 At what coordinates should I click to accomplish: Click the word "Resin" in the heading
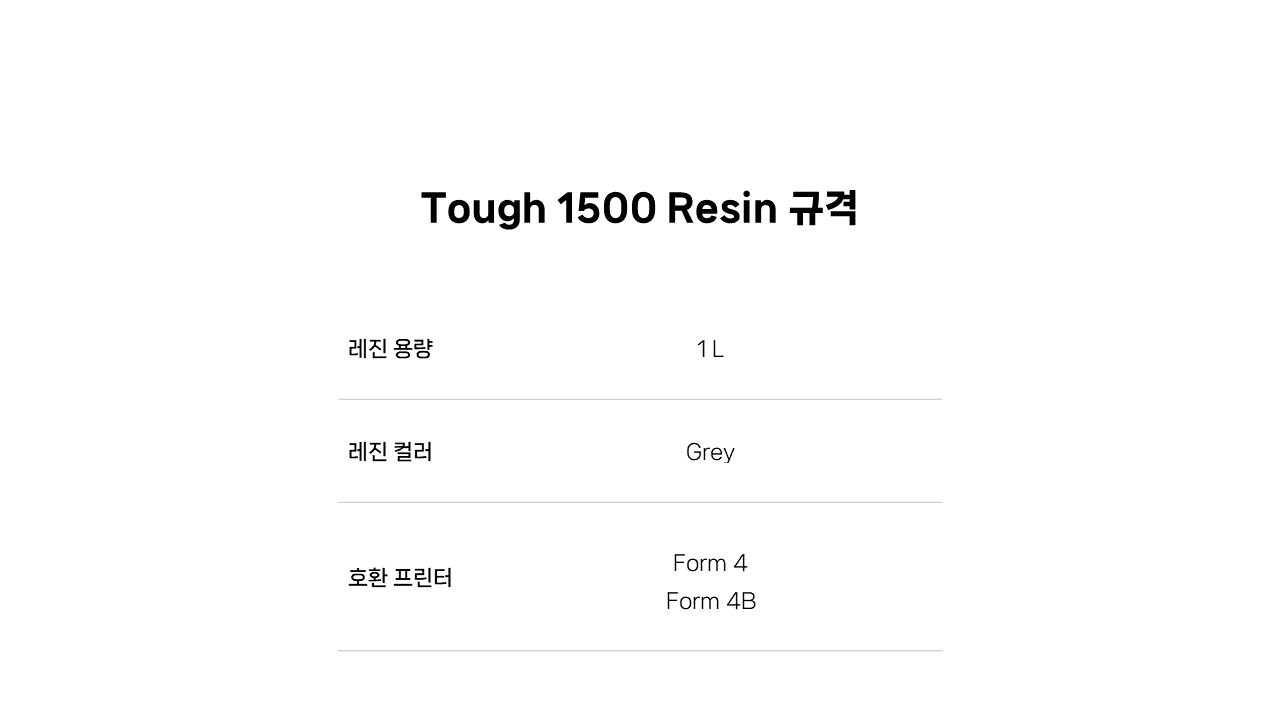click(x=721, y=208)
